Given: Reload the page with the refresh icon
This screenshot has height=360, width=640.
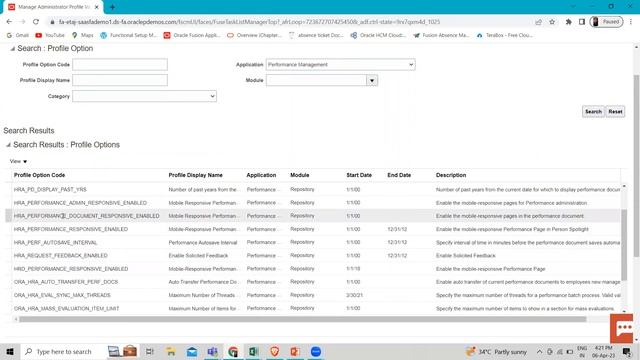Looking at the screenshot, I should [x=36, y=22].
